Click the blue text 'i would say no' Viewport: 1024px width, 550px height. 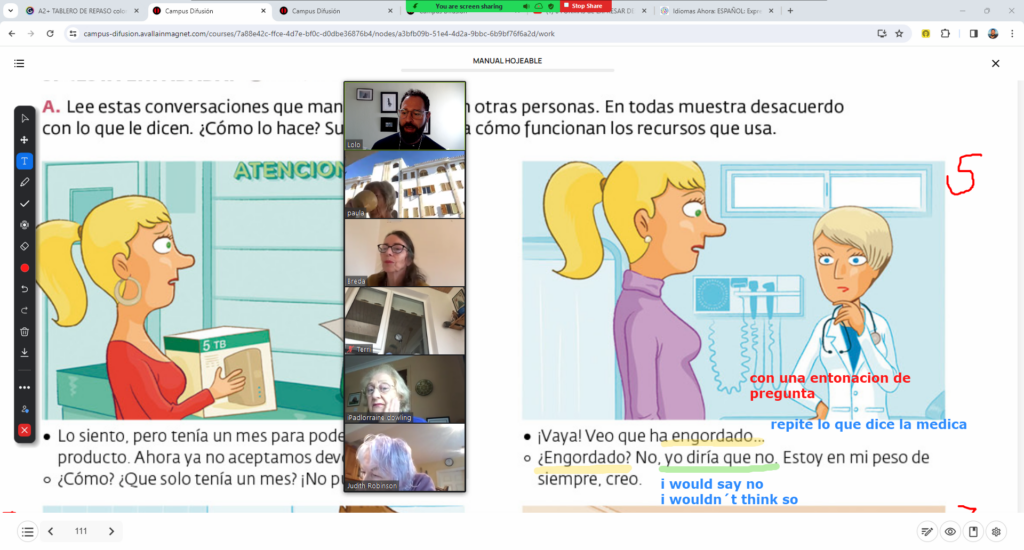click(x=712, y=484)
